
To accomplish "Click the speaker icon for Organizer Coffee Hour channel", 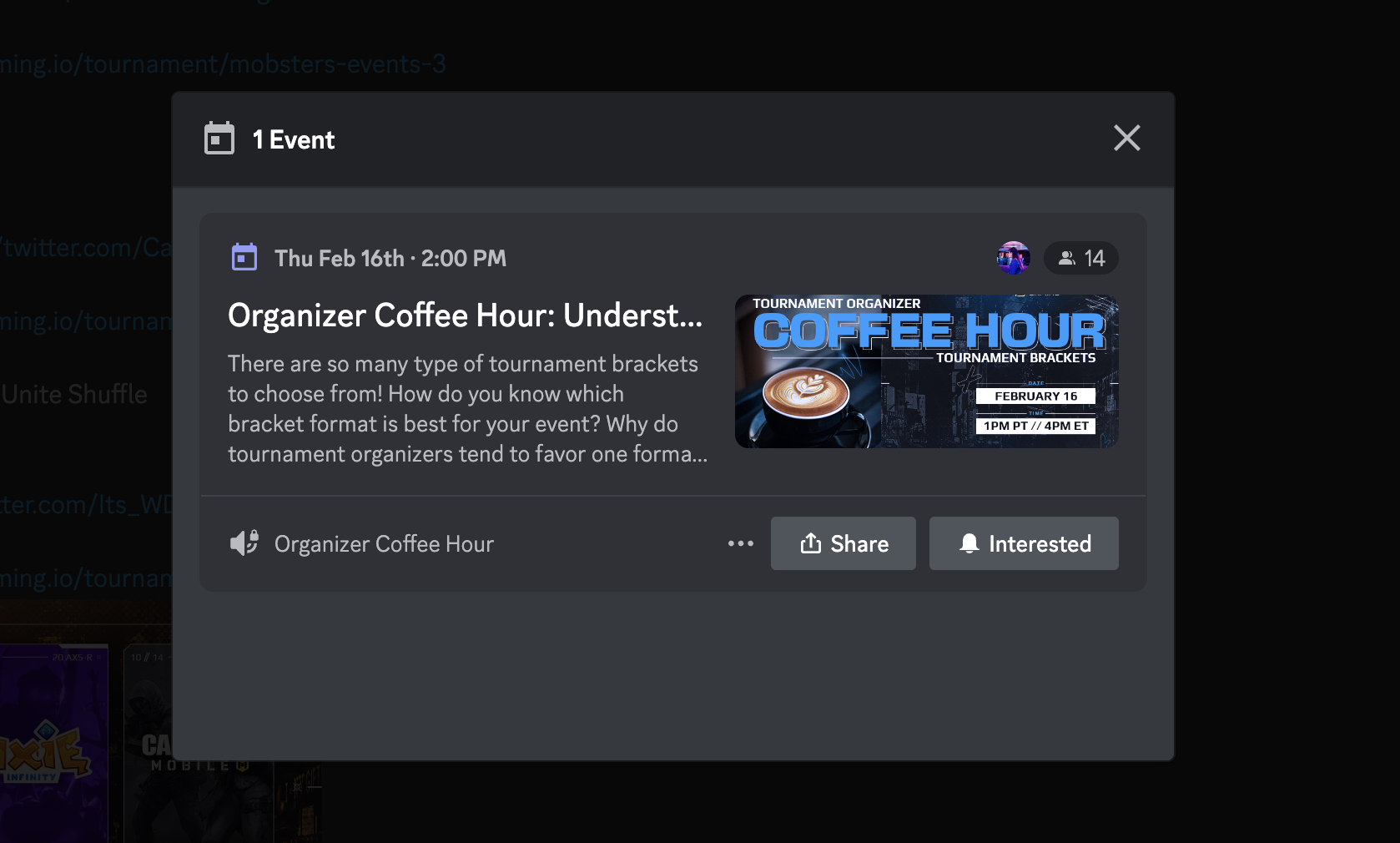I will point(243,543).
